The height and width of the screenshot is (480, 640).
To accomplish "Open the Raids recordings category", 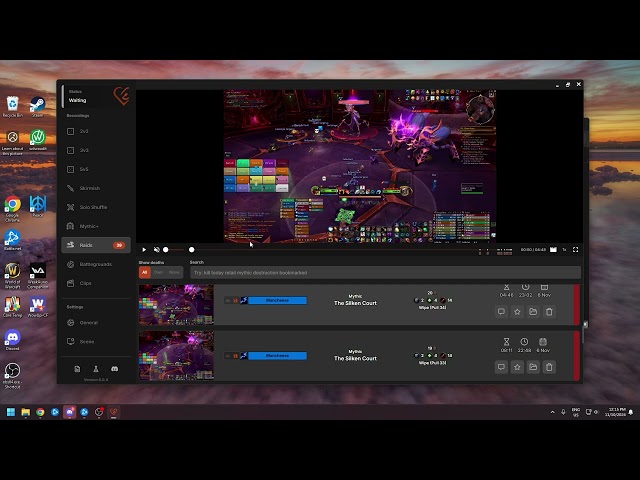I will [96, 245].
